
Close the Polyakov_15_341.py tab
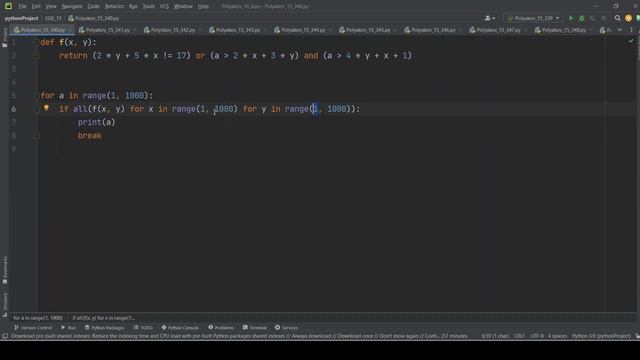click(x=135, y=30)
